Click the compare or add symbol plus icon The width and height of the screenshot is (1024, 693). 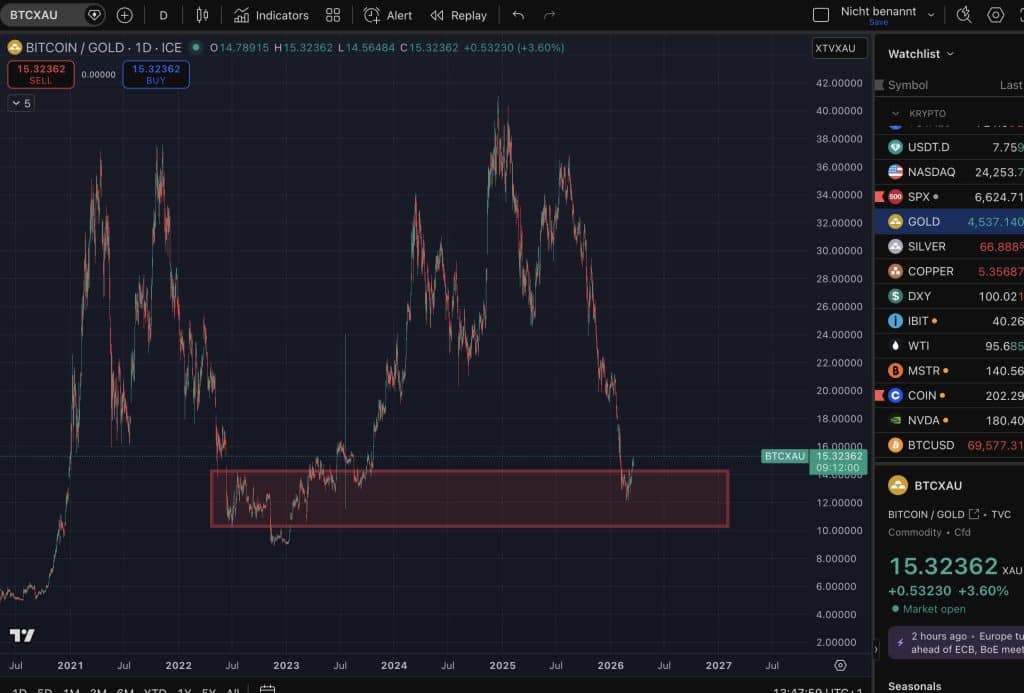tap(124, 15)
